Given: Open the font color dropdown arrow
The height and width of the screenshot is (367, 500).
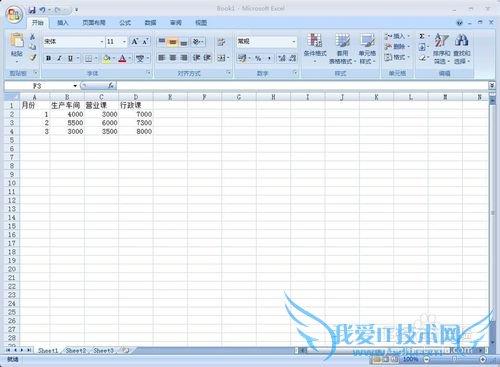Looking at the screenshot, I should point(129,59).
